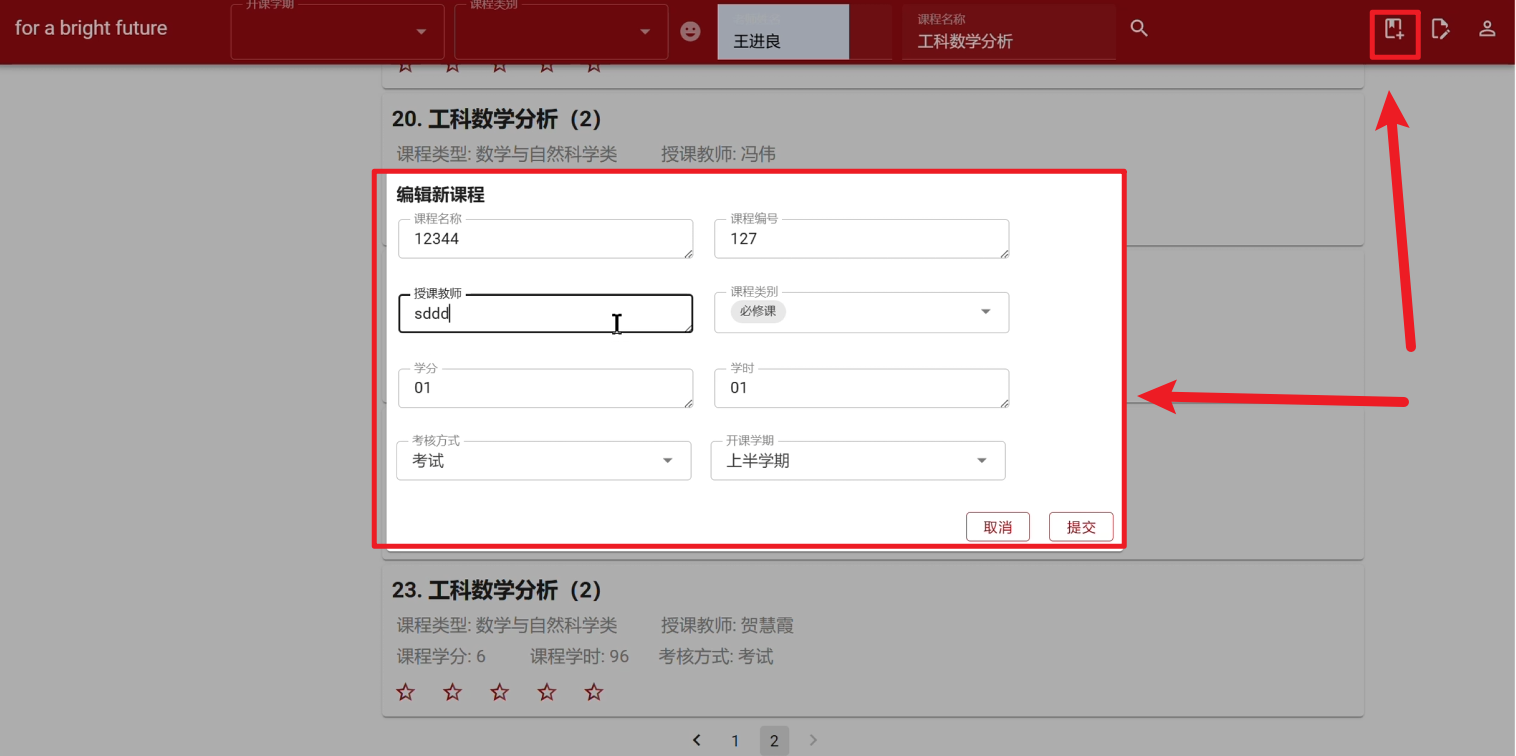This screenshot has height=756, width=1516.
Task: Toggle the 必修课 chip in the dialog
Action: [x=756, y=311]
